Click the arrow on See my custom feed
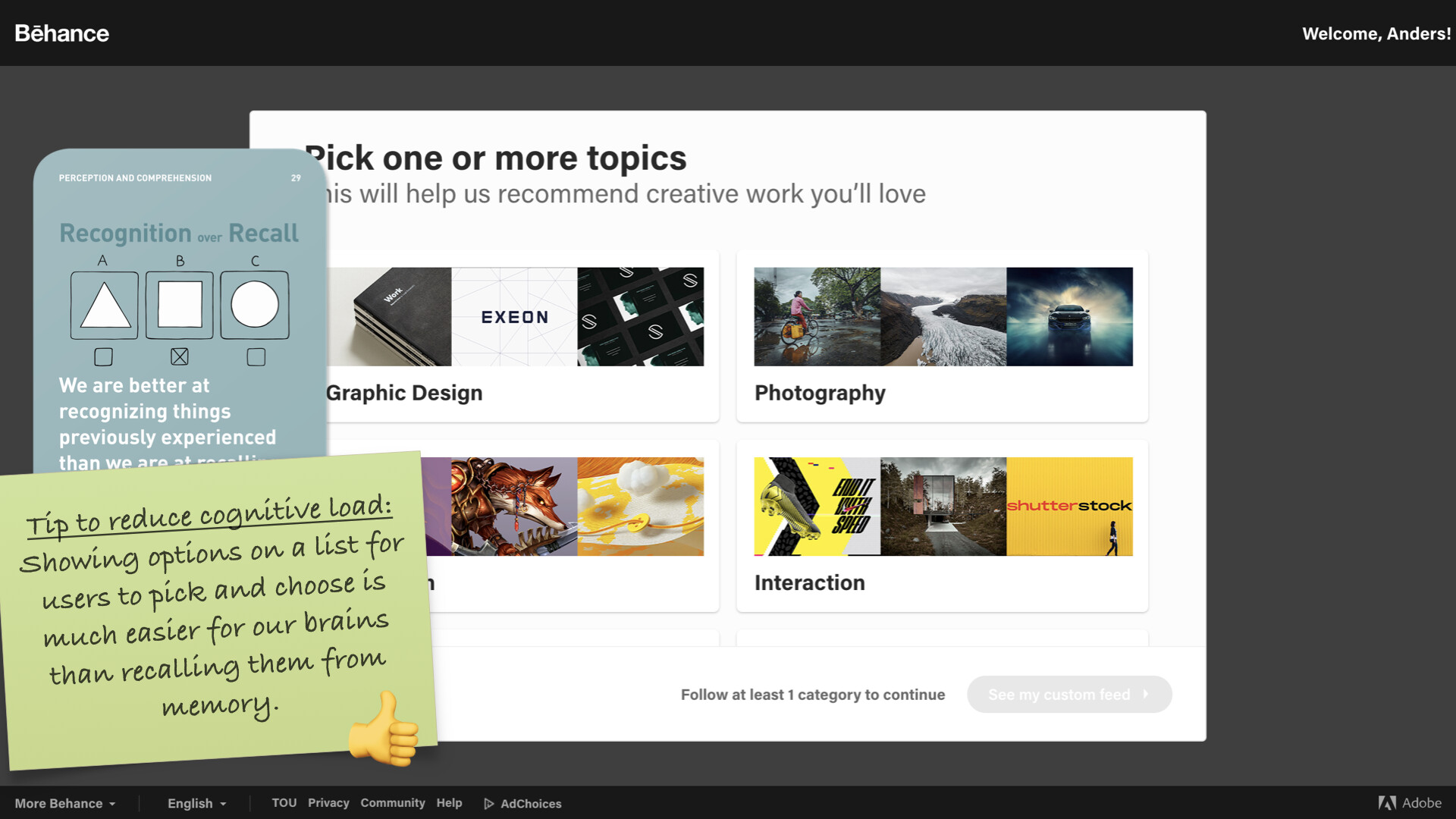1456x819 pixels. 1146,694
